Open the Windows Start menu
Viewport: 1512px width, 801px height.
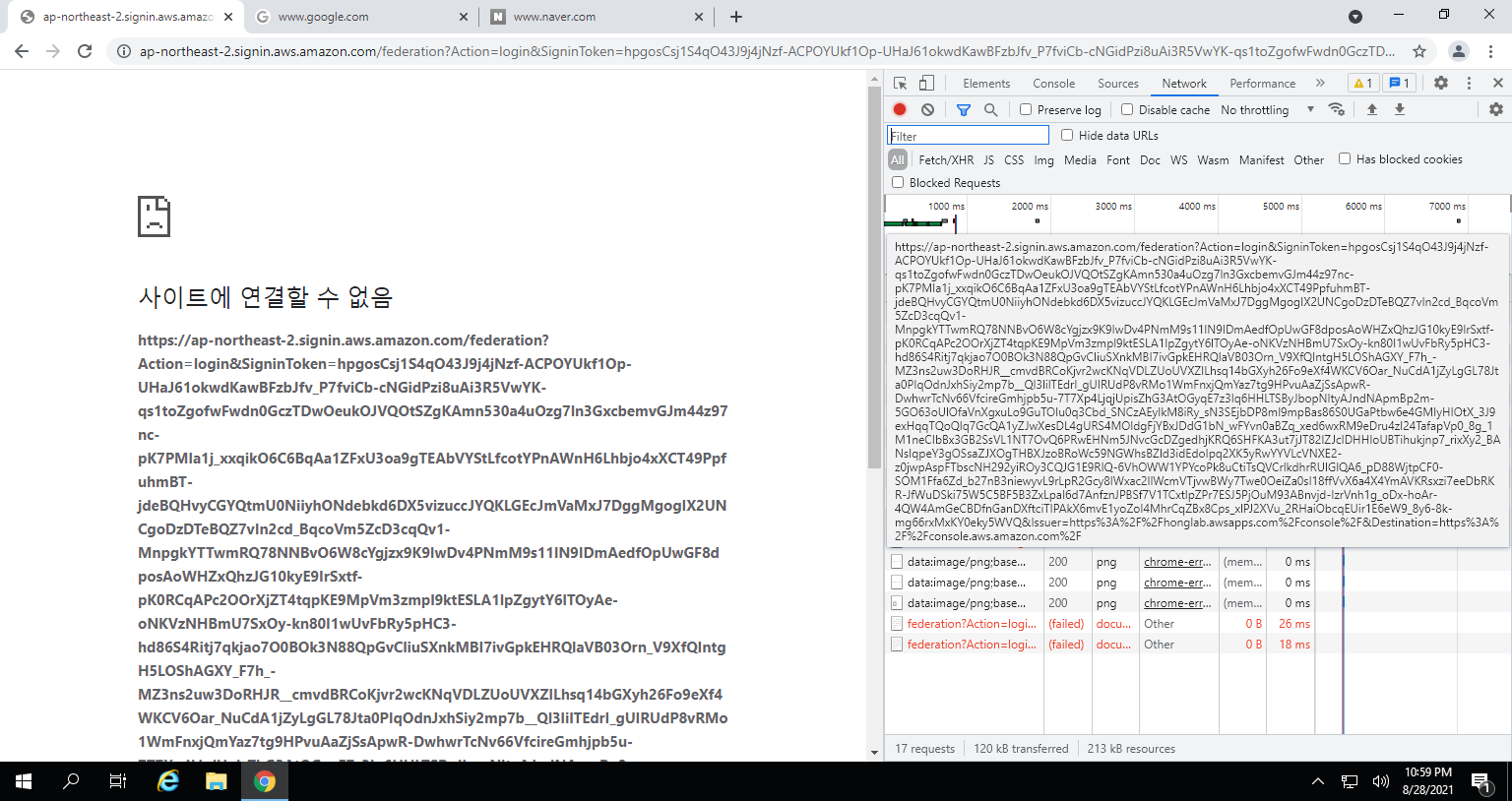pos(24,781)
